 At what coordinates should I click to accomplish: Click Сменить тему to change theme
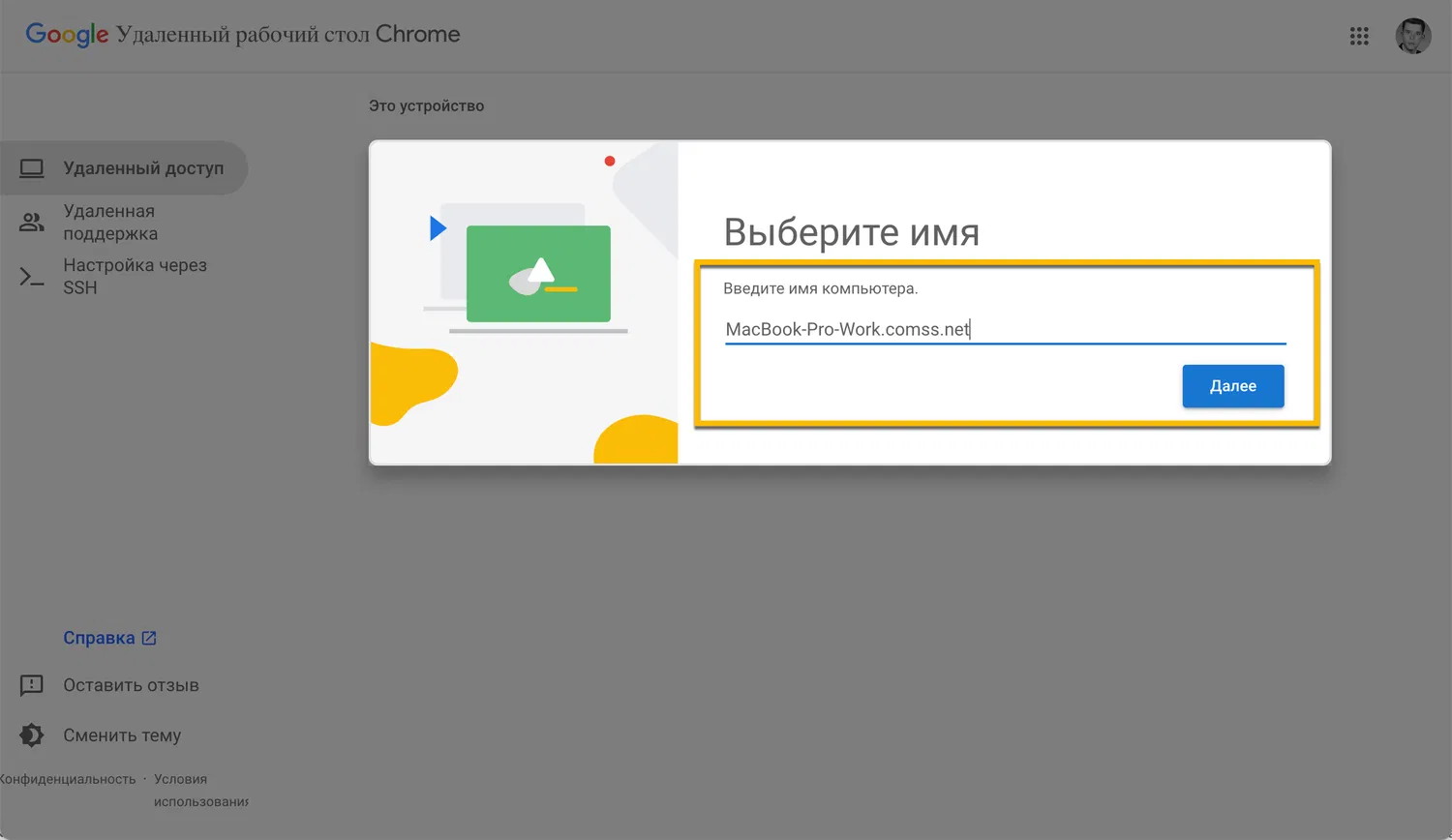(x=121, y=735)
